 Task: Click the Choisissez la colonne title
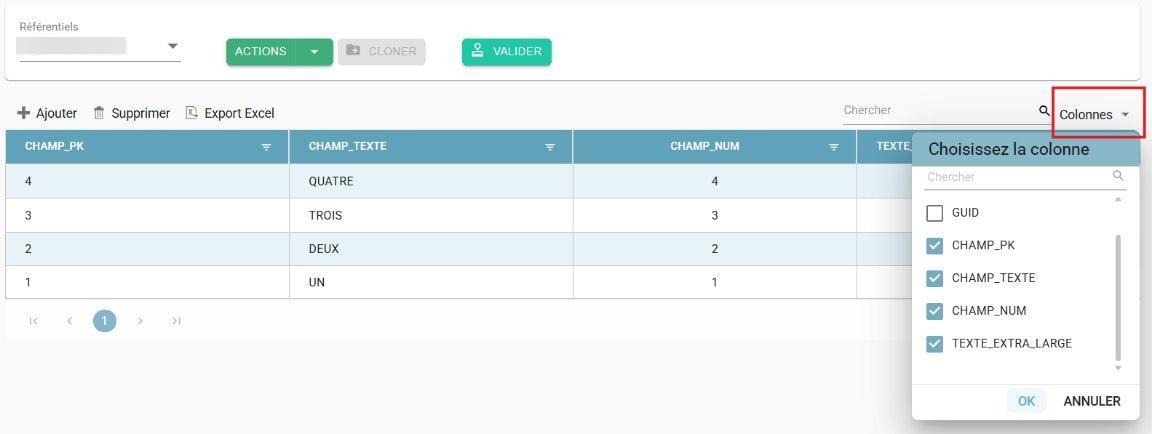(1008, 149)
